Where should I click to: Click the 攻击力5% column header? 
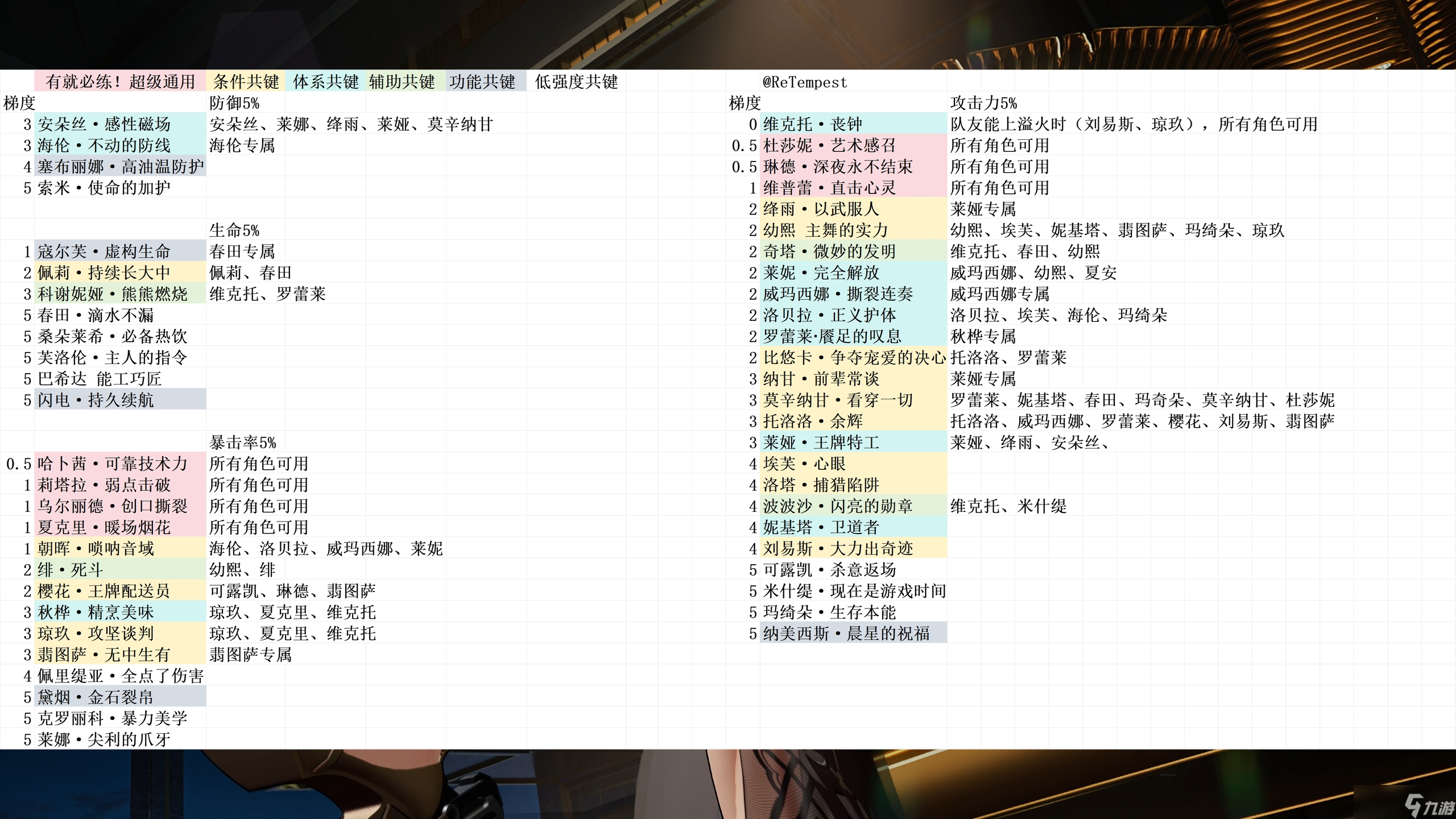click(x=983, y=103)
